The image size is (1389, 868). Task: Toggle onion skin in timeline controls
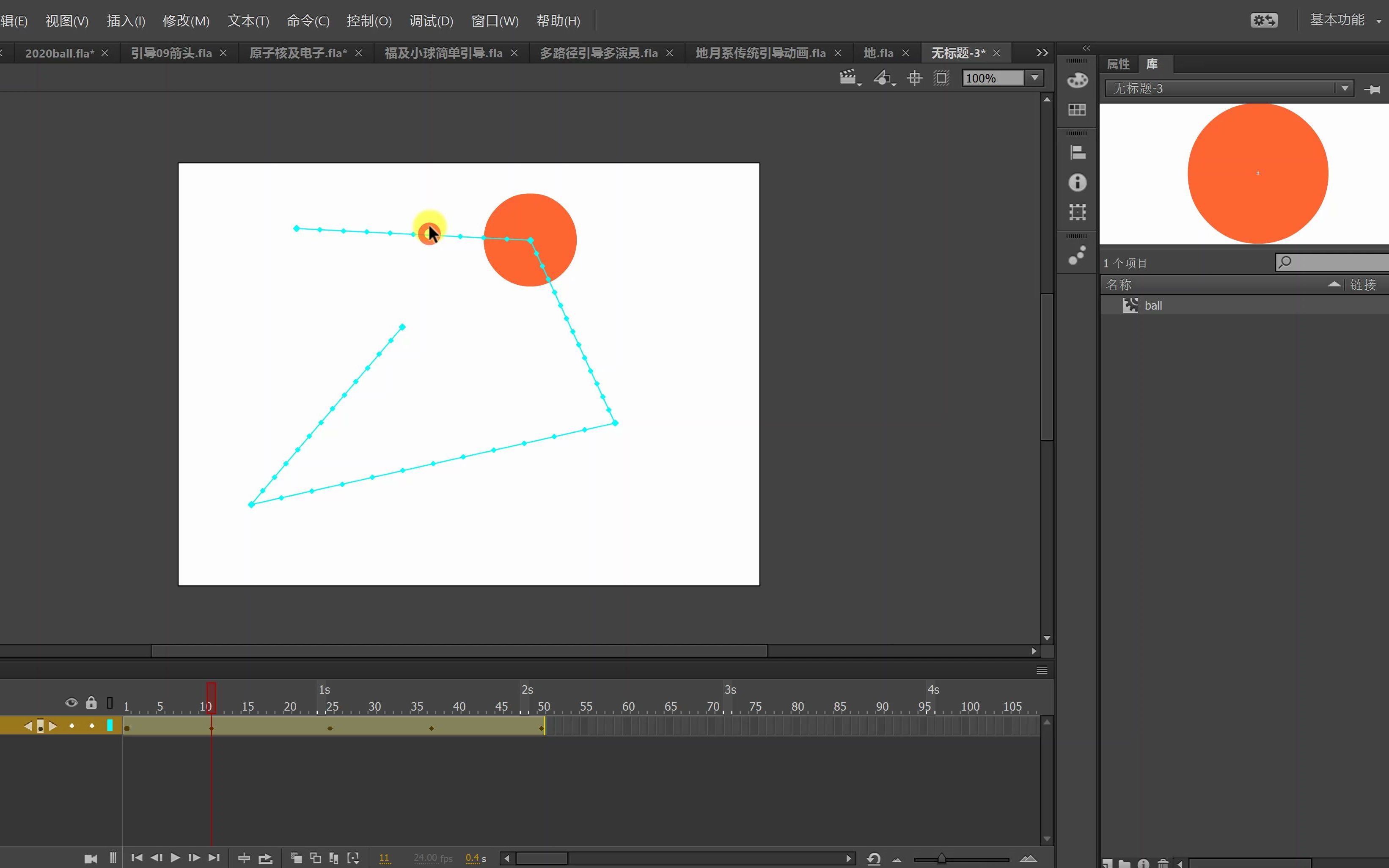[296, 858]
